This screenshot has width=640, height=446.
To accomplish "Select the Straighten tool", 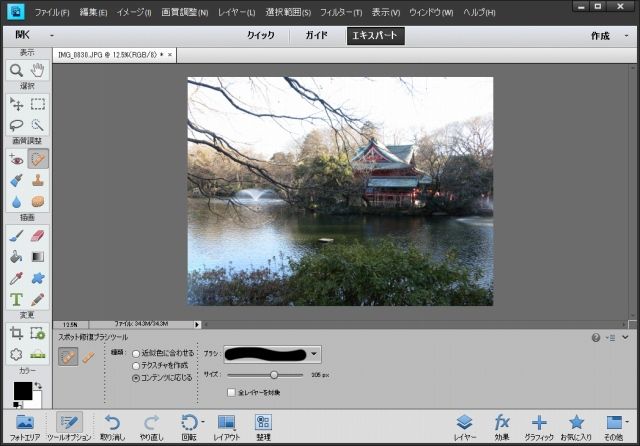I will point(38,354).
